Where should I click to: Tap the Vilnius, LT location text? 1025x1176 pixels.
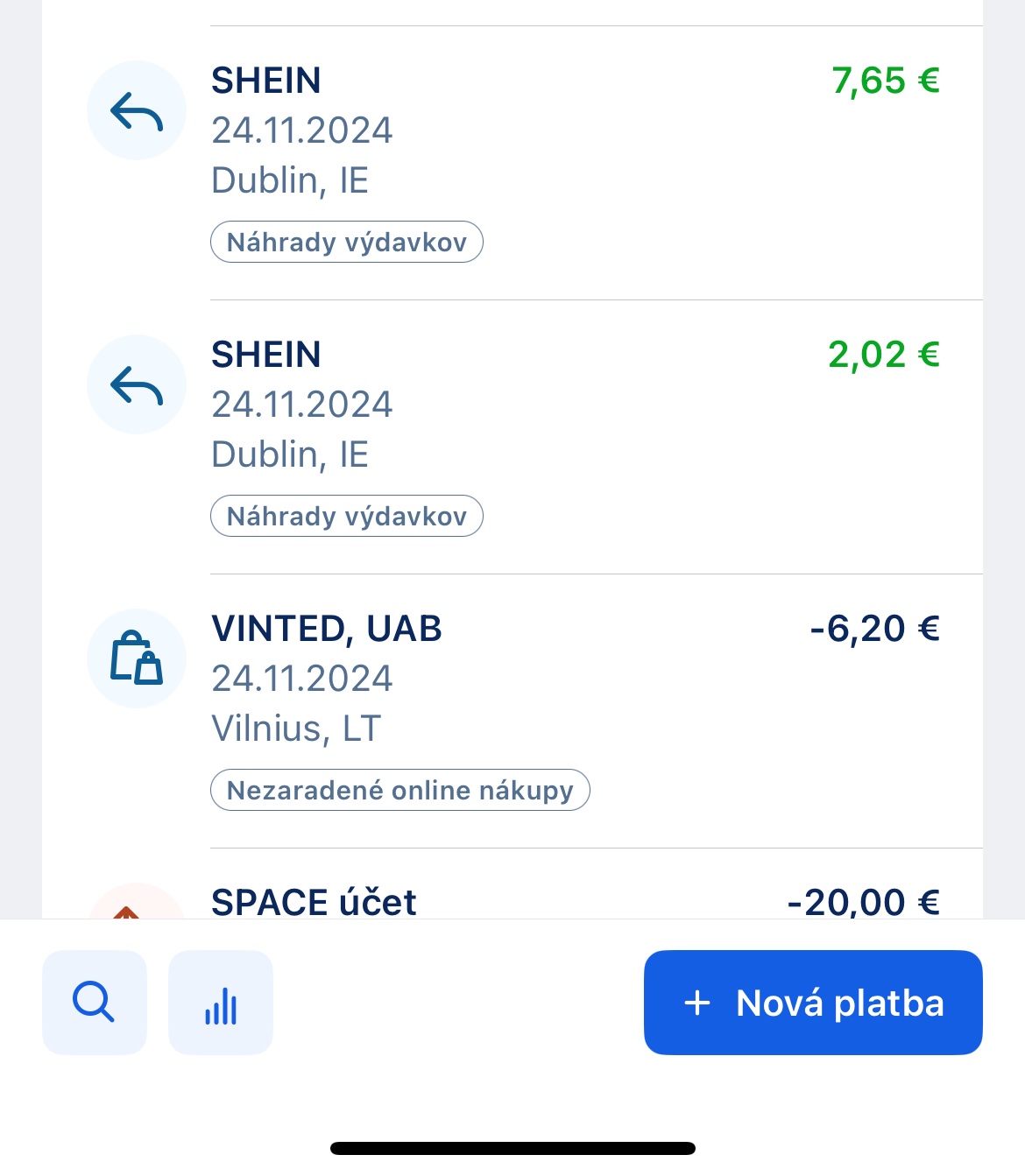pyautogui.click(x=296, y=729)
